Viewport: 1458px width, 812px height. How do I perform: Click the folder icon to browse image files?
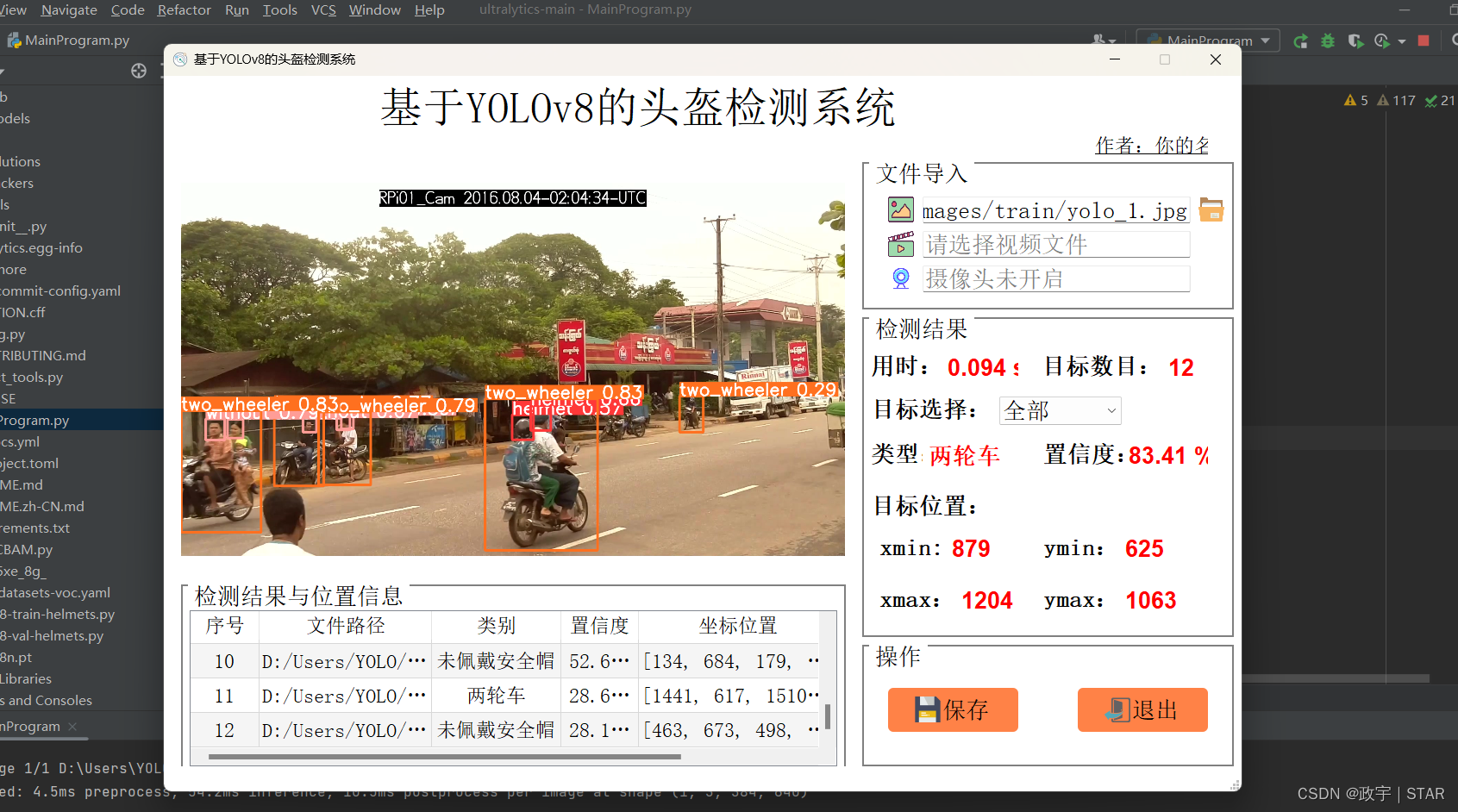pyautogui.click(x=1211, y=209)
